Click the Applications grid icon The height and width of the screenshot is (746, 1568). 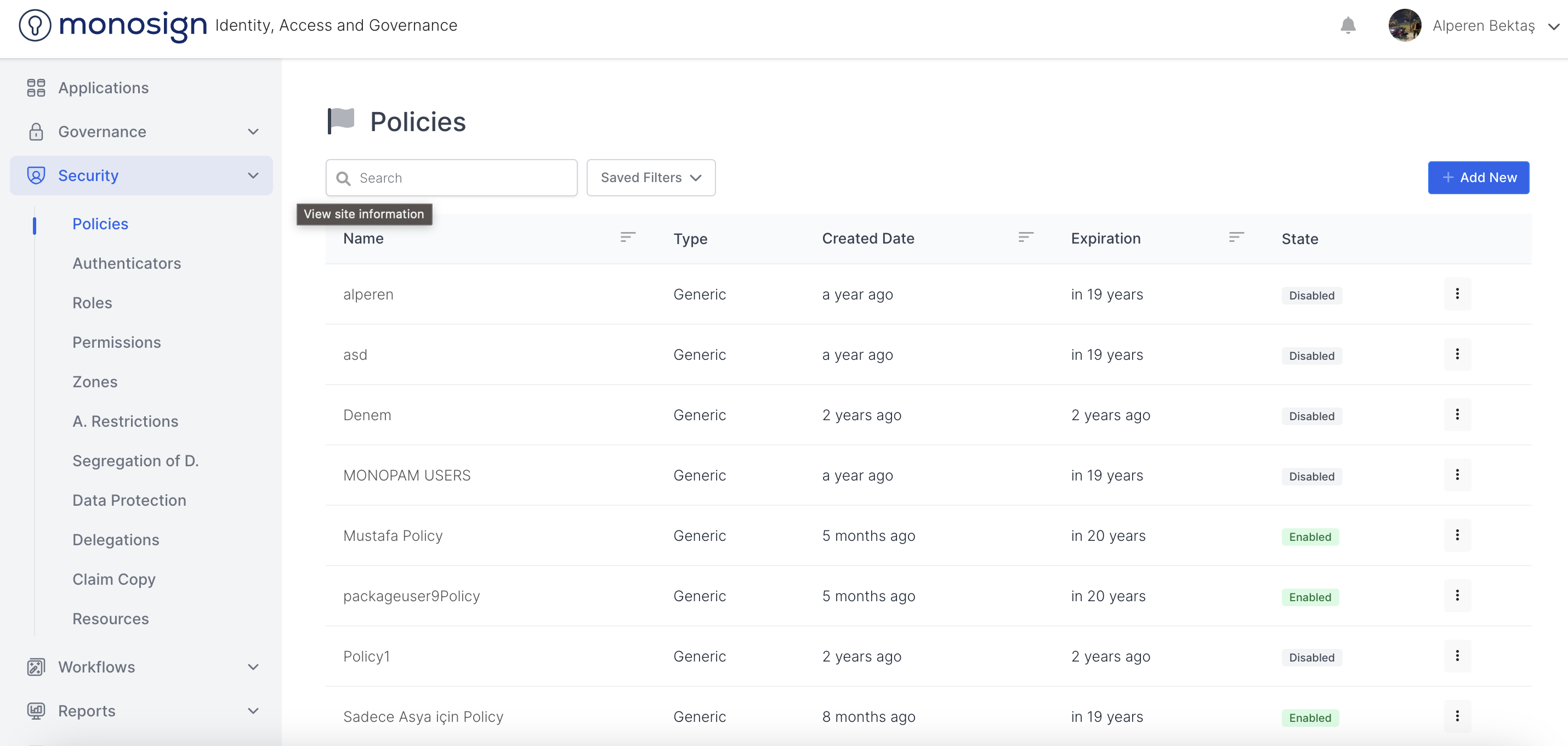tap(36, 88)
